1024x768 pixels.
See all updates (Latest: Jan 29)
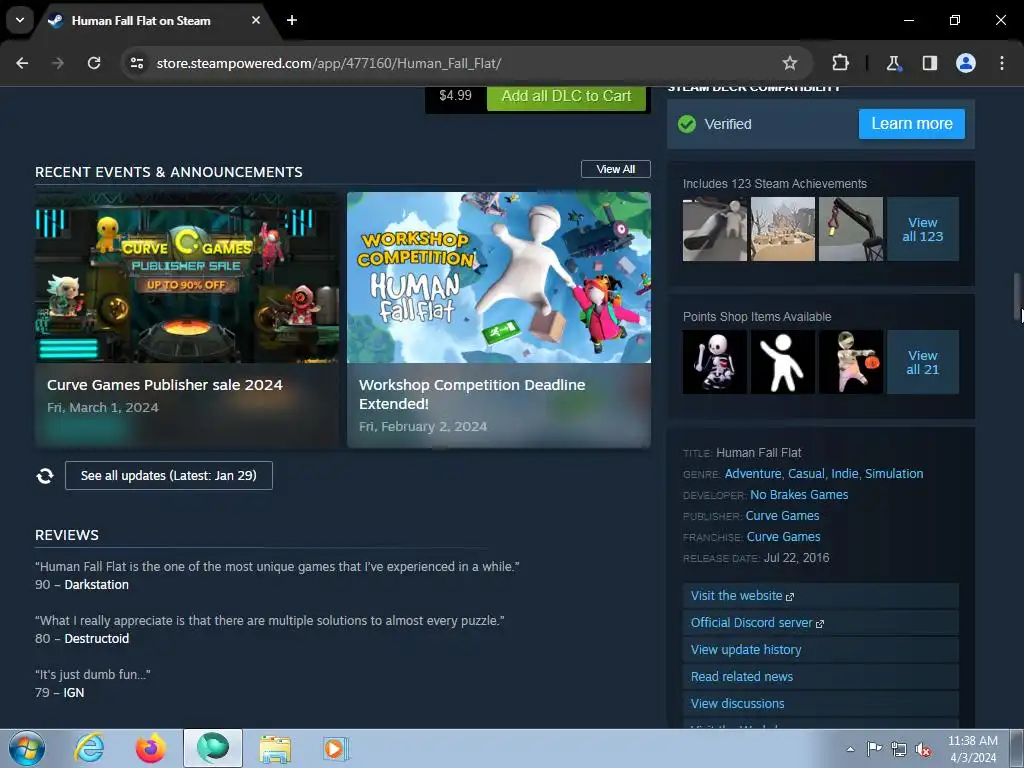(x=168, y=475)
